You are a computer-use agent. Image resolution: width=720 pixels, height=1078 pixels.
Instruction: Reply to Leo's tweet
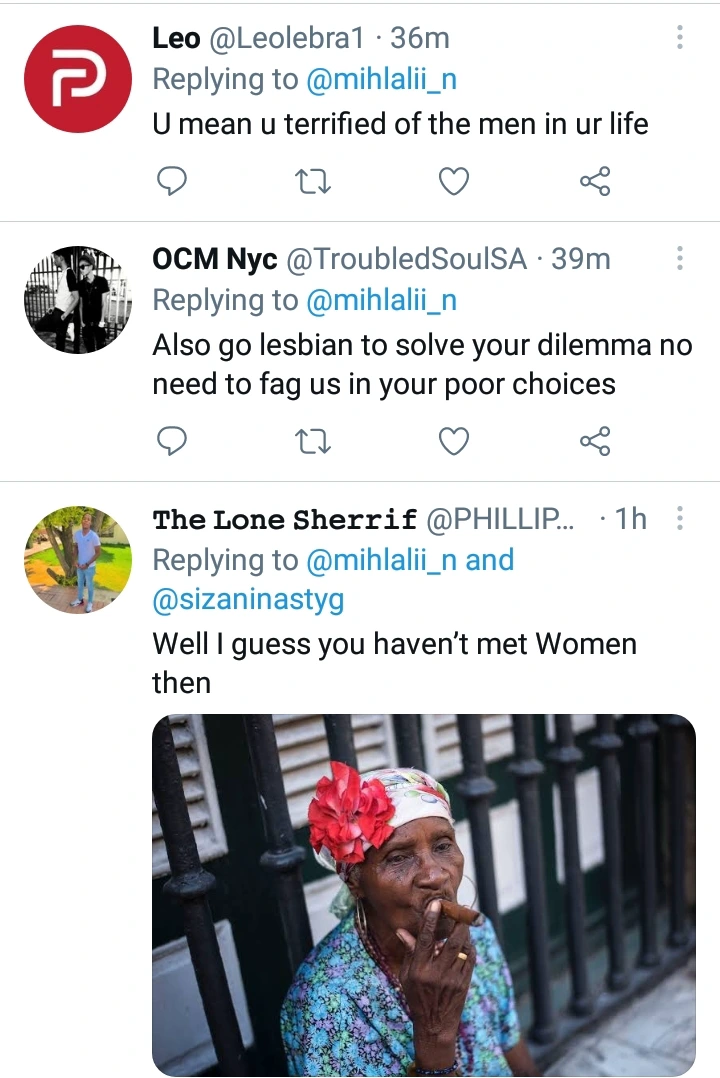point(172,181)
